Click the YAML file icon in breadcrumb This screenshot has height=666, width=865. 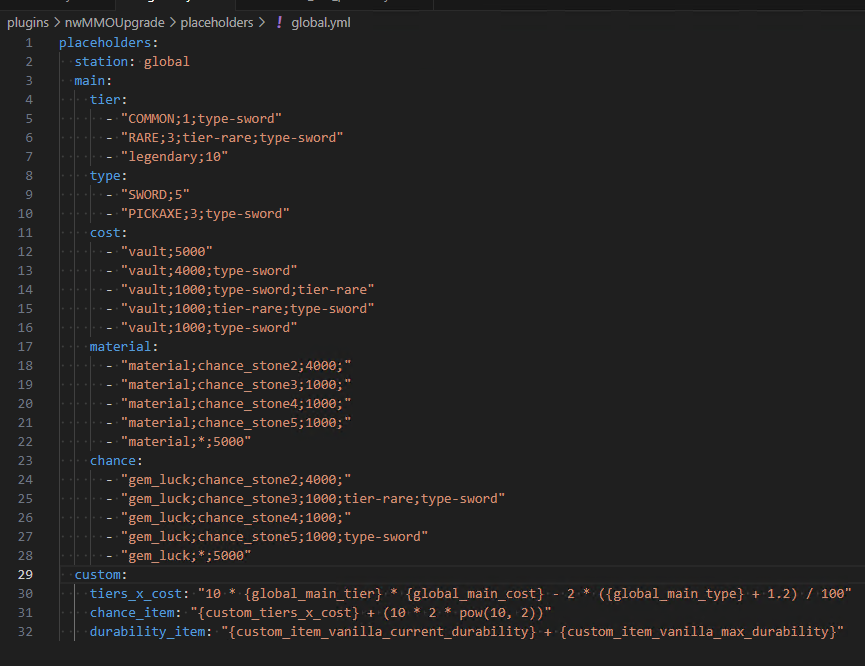coord(278,22)
